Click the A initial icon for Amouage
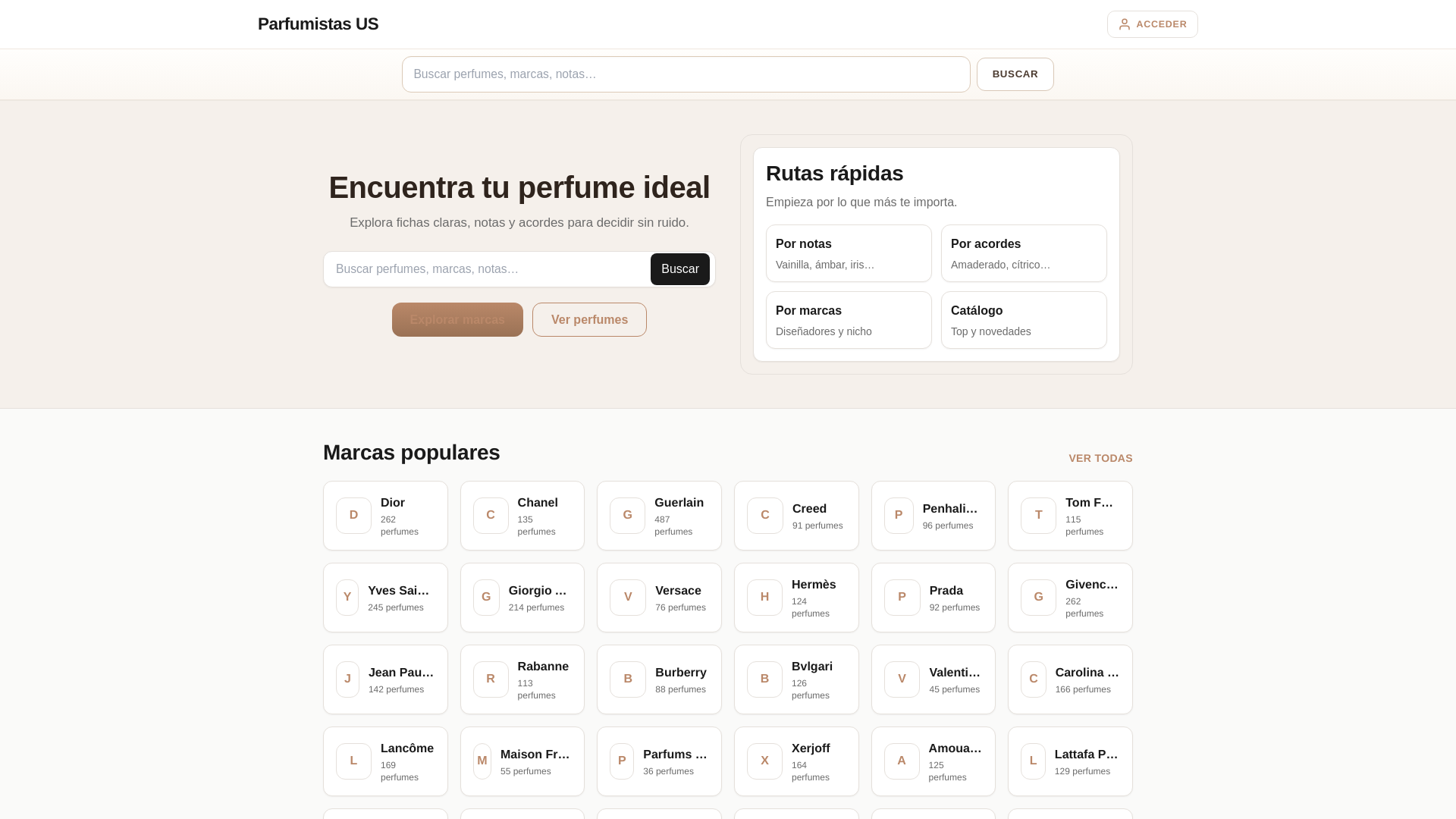The height and width of the screenshot is (819, 1456). (902, 761)
